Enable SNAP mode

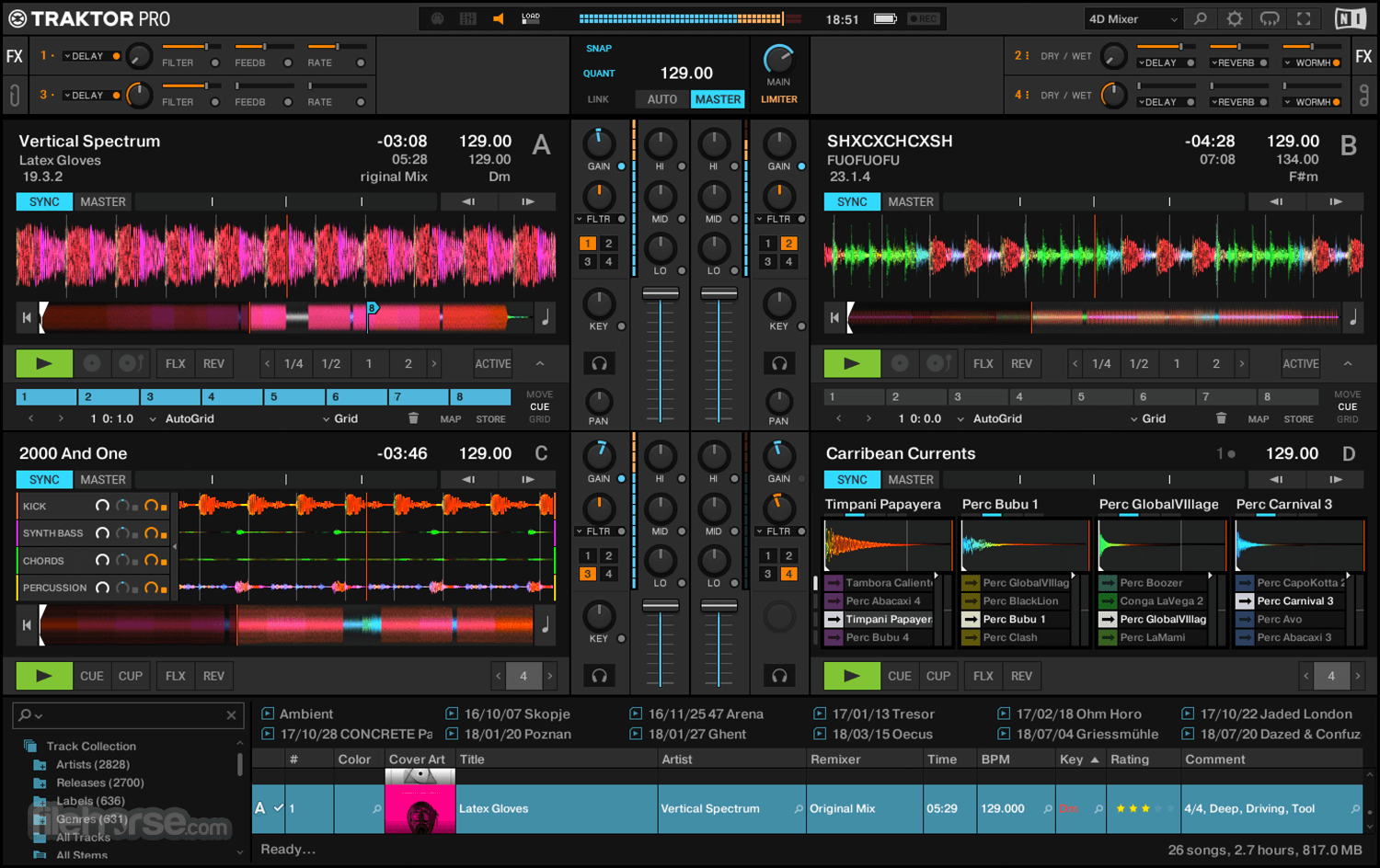[598, 48]
